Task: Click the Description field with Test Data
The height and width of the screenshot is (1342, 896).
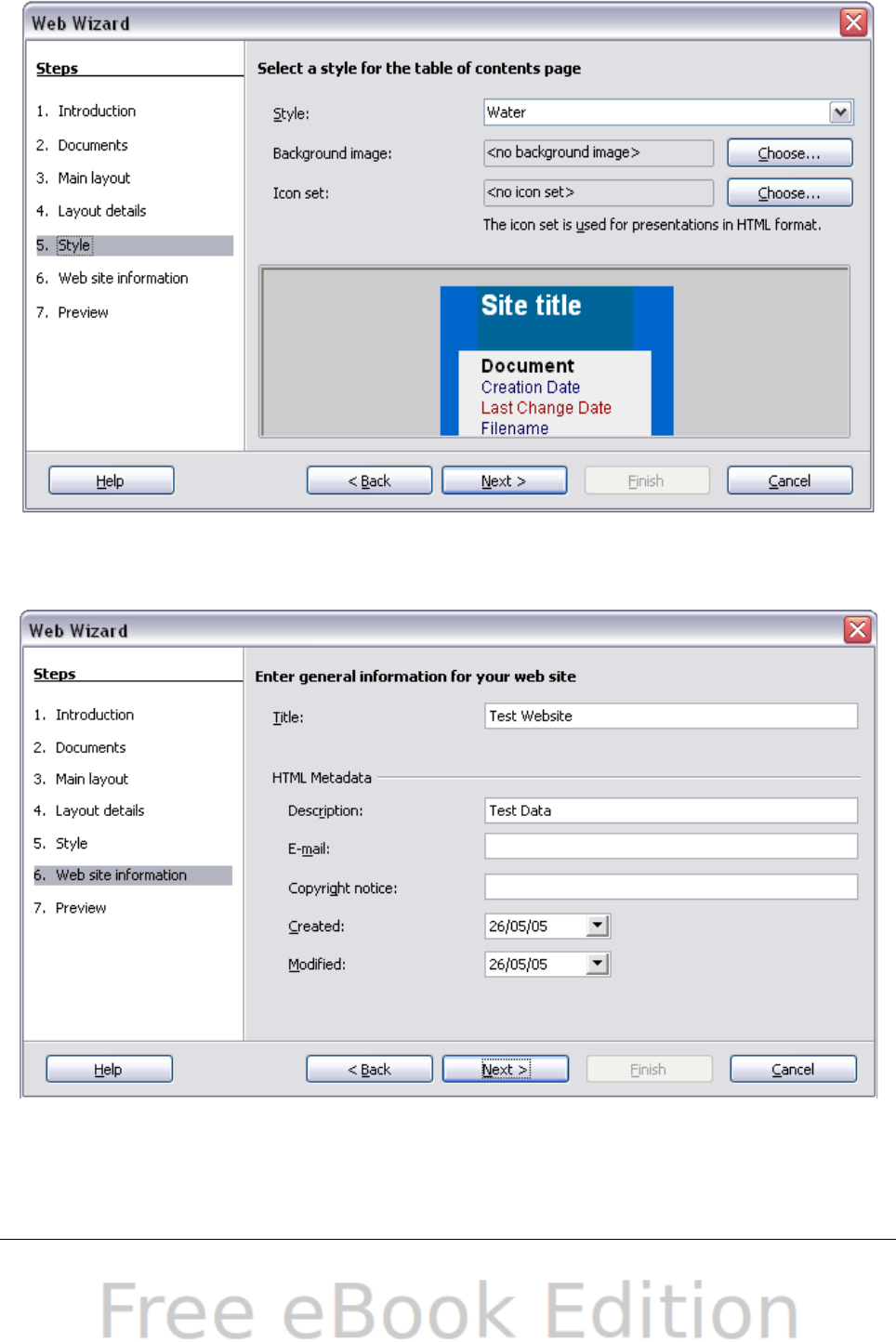Action: tap(671, 810)
